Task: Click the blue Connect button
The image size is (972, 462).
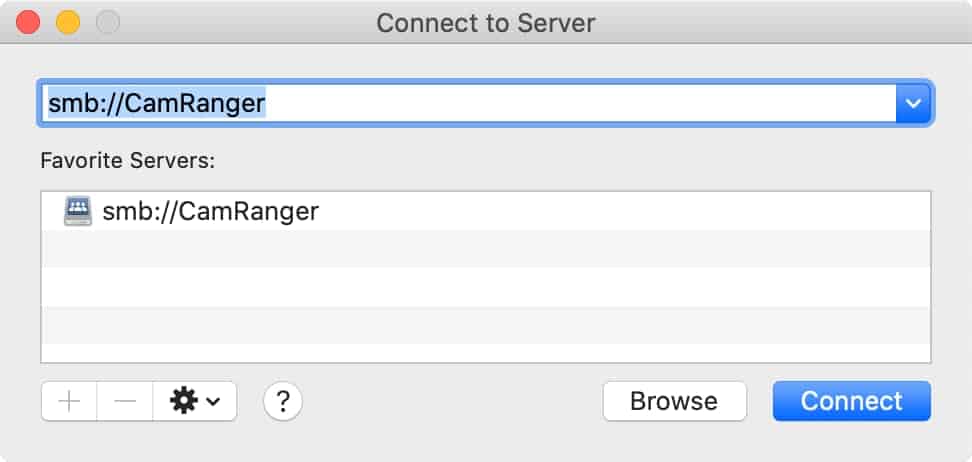Action: pos(852,401)
